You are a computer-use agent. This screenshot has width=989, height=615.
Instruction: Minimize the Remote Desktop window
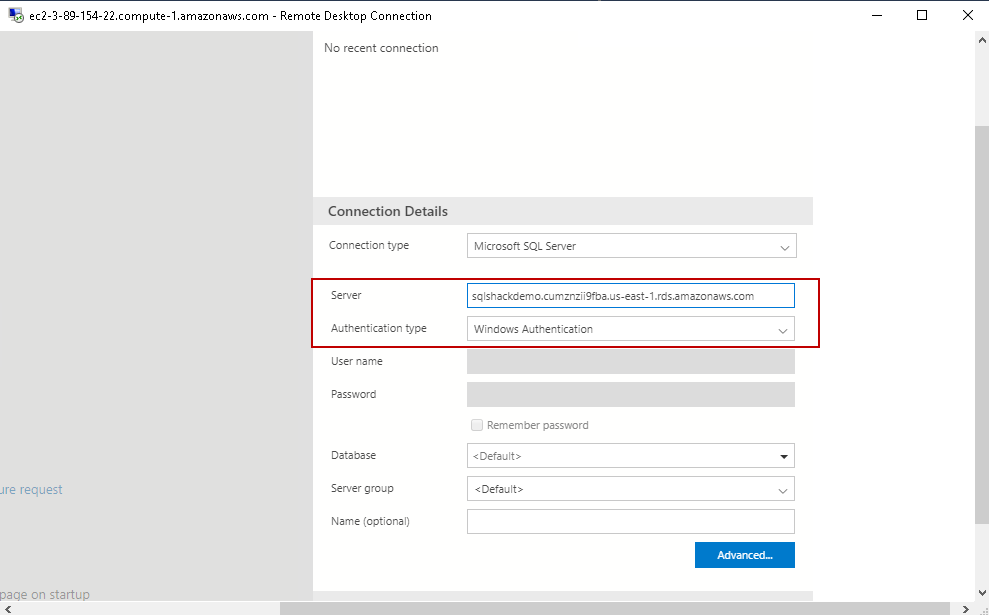[877, 16]
